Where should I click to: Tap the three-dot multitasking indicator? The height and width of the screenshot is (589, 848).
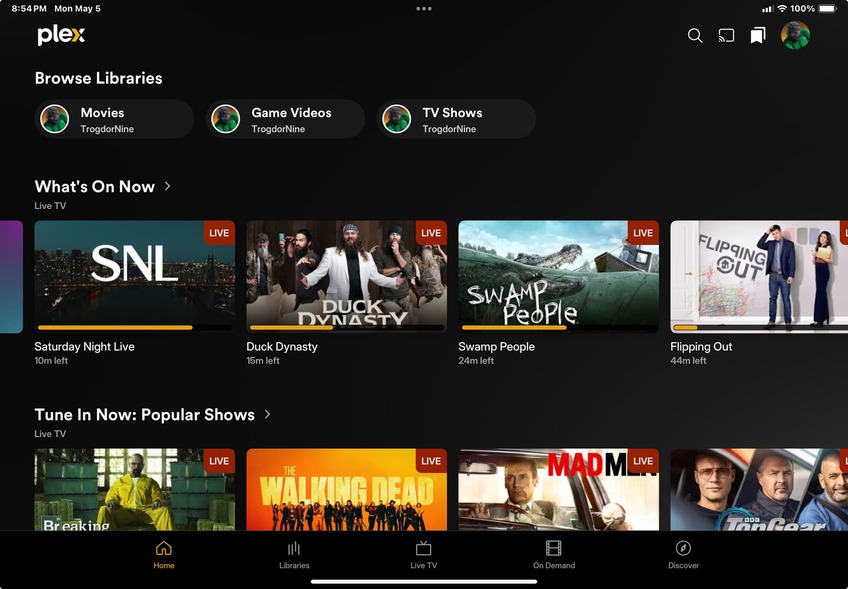tap(424, 9)
